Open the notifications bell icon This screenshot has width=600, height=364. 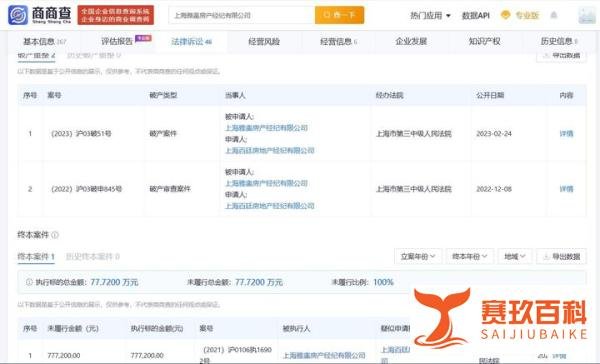[x=553, y=15]
